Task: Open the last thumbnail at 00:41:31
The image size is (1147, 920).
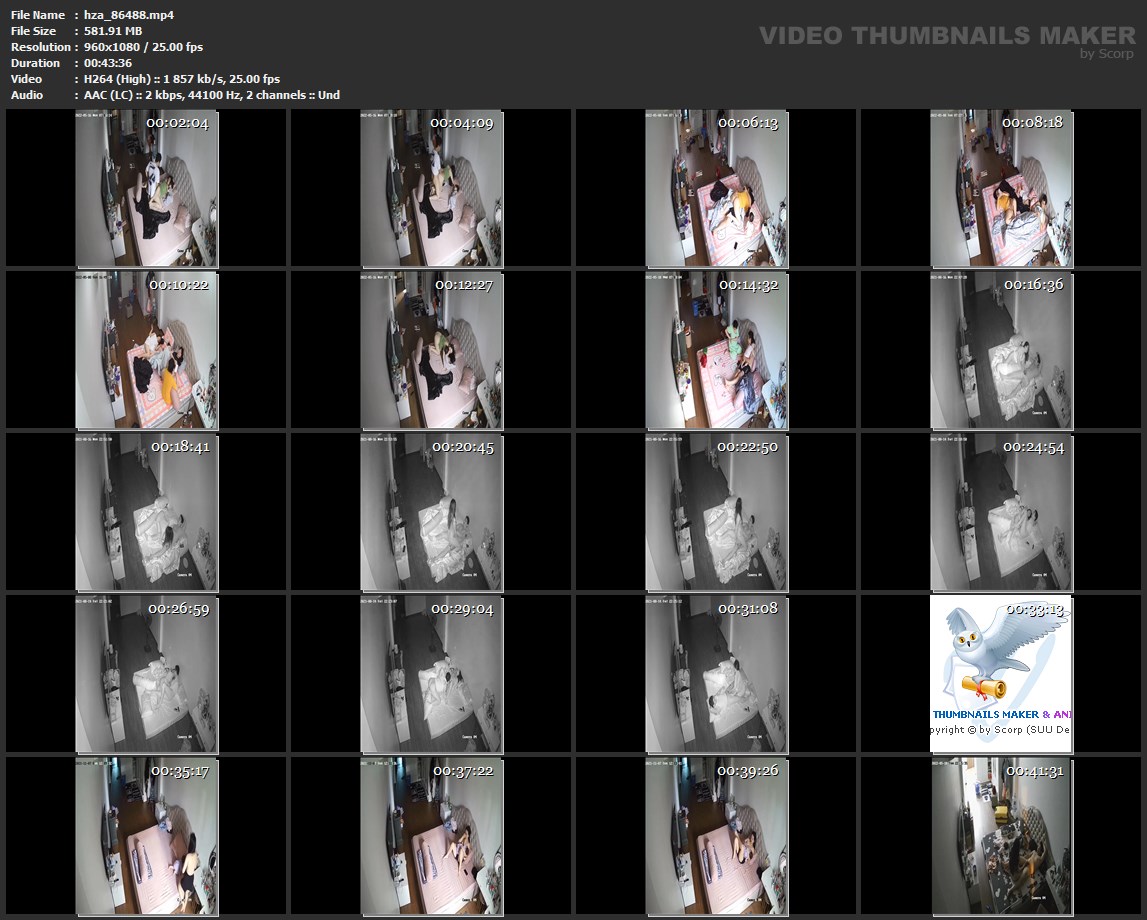Action: click(1001, 835)
